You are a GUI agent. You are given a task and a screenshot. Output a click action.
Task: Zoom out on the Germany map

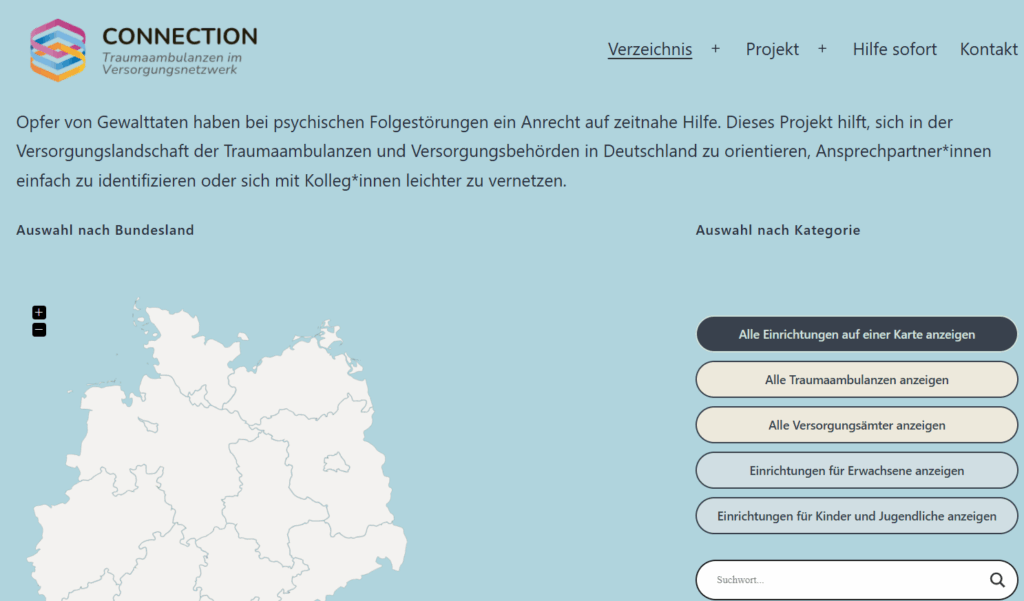39,330
